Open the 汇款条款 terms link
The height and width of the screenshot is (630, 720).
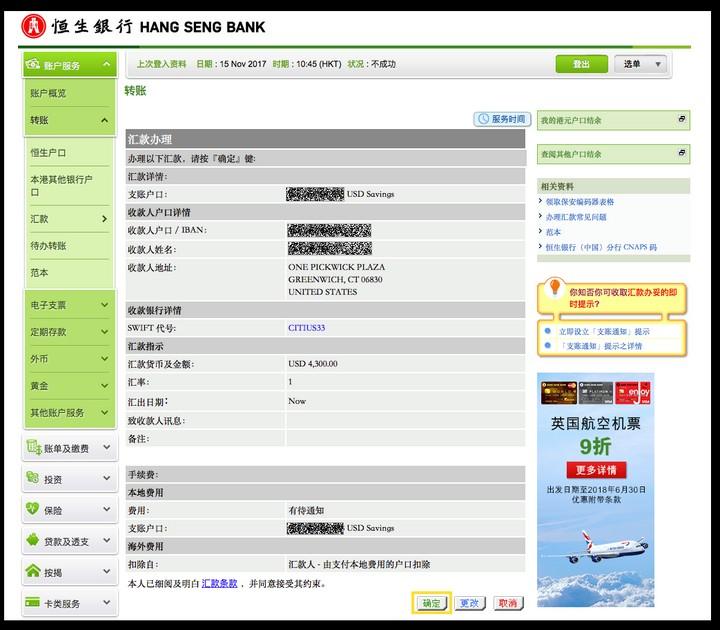pos(219,583)
